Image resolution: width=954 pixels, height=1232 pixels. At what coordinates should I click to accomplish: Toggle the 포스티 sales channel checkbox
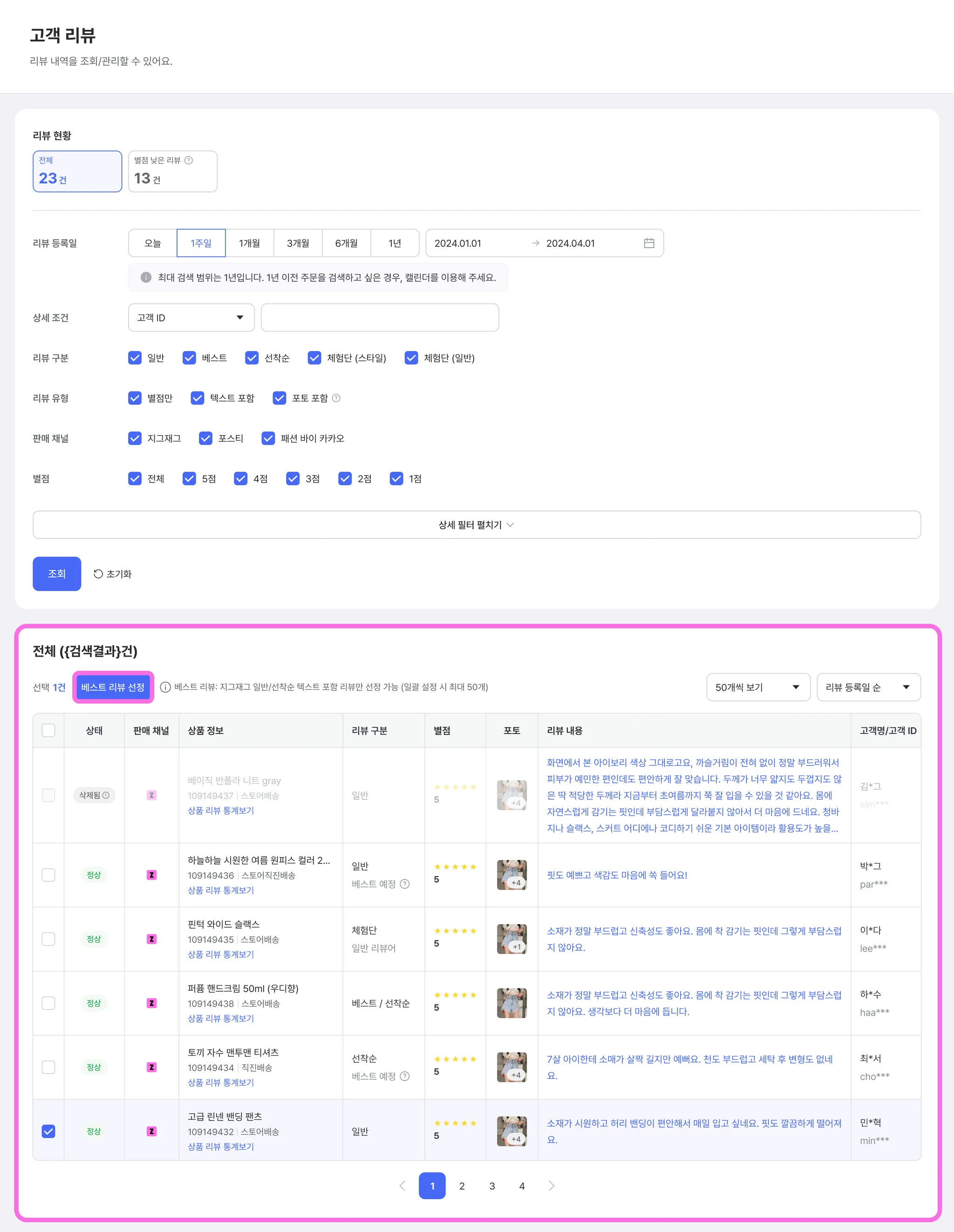point(206,438)
